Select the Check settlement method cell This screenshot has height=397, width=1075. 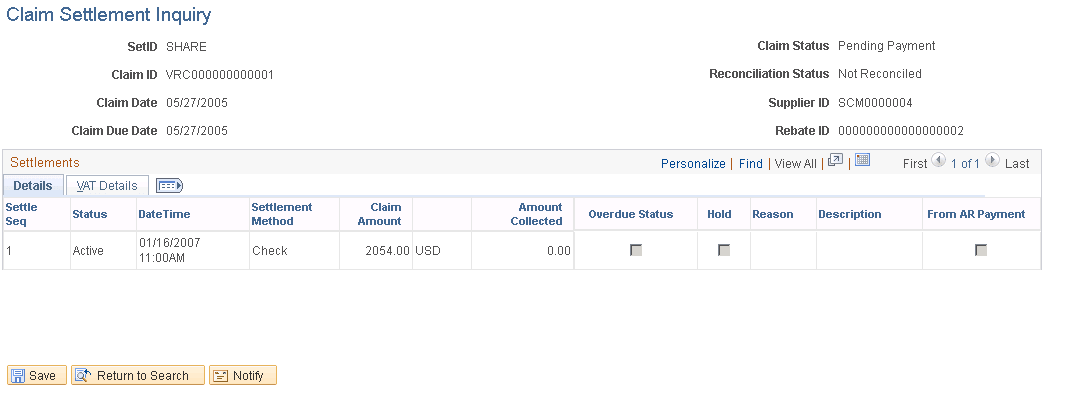(x=269, y=251)
